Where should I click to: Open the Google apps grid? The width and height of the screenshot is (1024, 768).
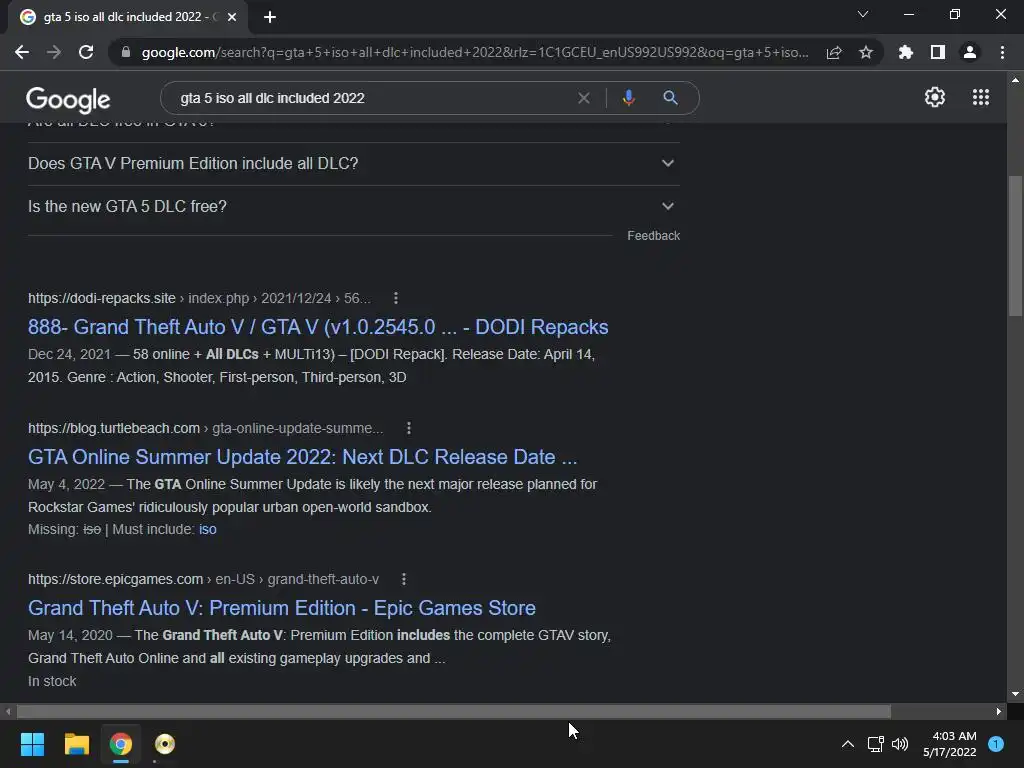(x=981, y=97)
